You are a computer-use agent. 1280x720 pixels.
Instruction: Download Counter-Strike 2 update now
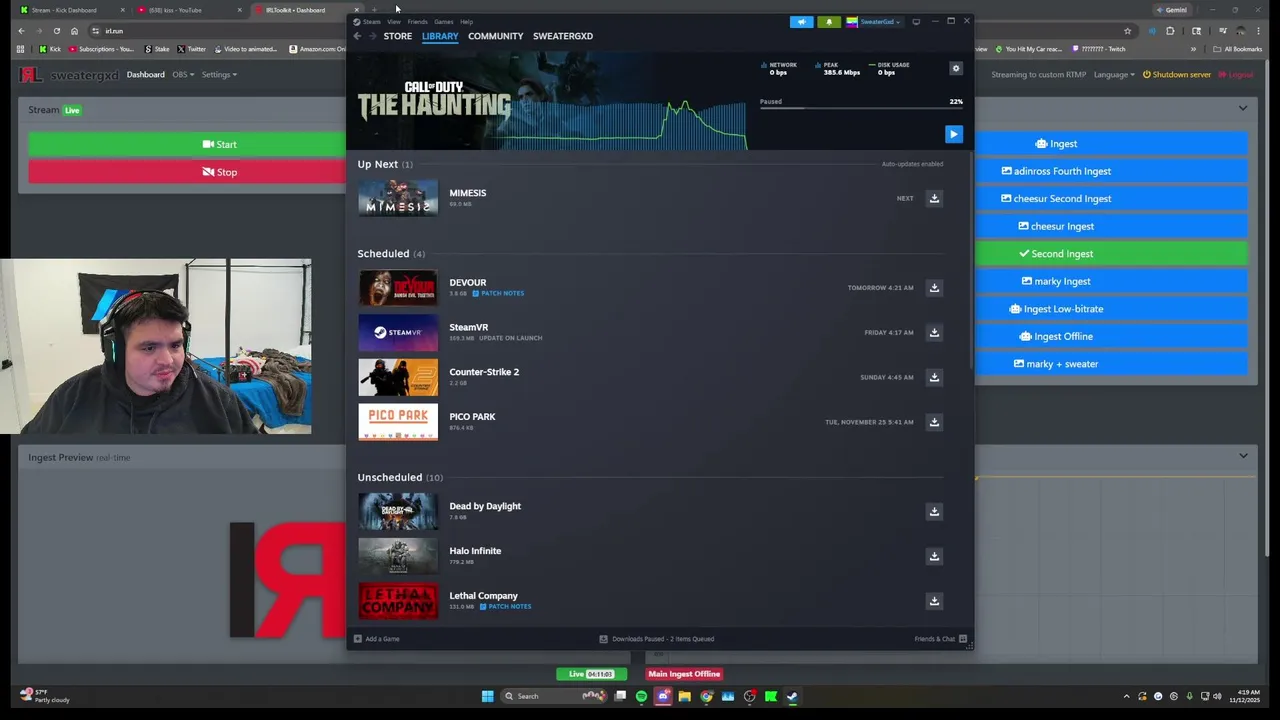pos(934,377)
